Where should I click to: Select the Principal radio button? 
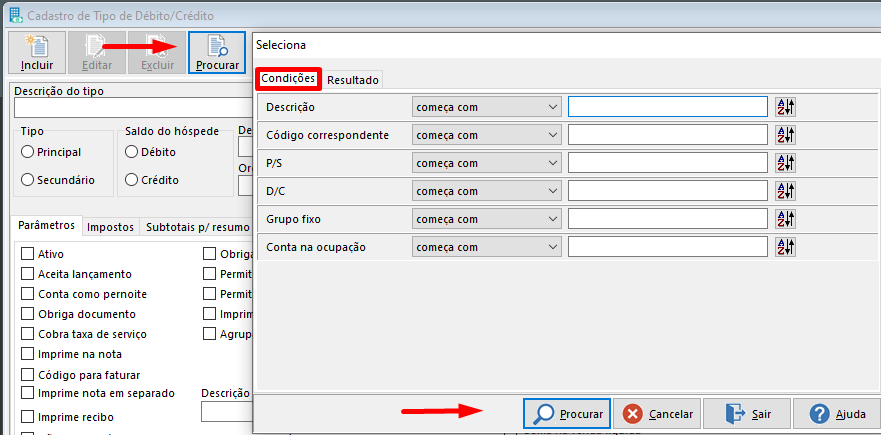point(26,152)
